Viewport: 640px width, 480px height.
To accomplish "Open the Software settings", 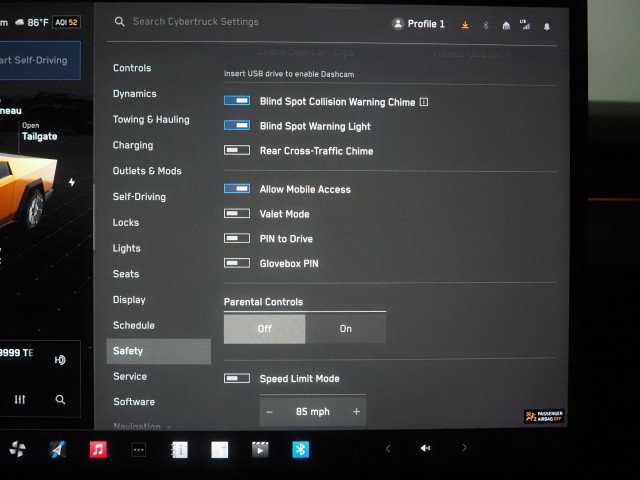I will coord(134,402).
